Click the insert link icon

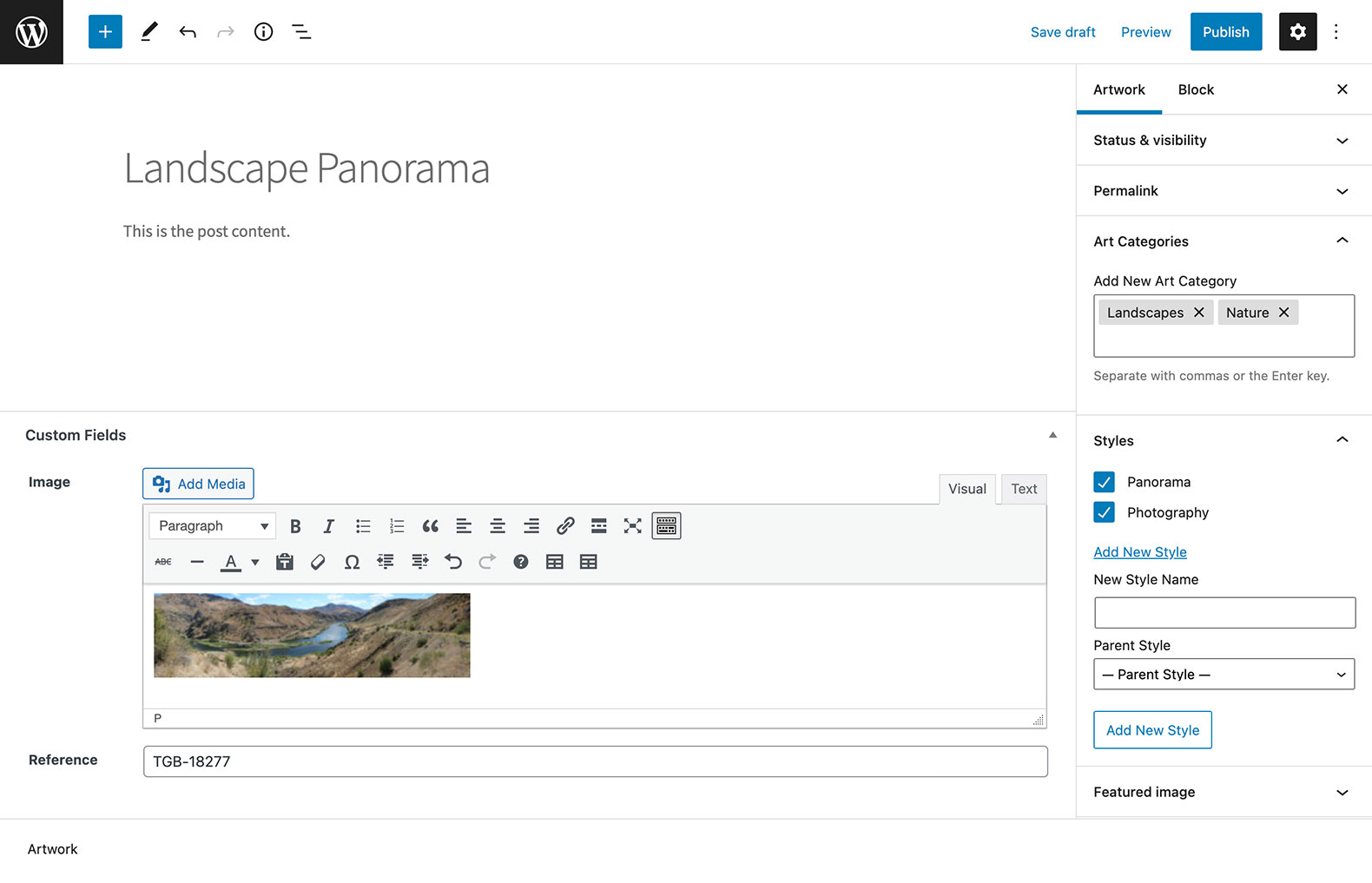point(565,526)
